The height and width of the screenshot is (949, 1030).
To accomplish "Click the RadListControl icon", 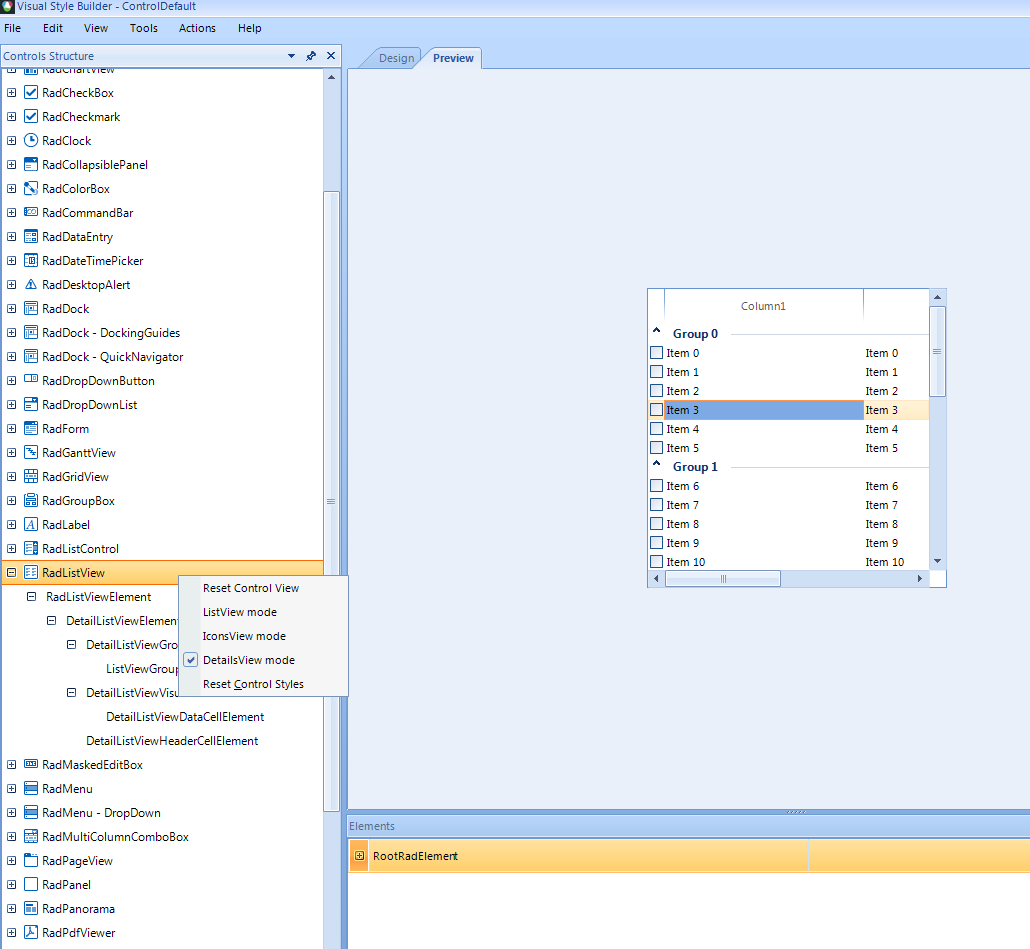I will pyautogui.click(x=31, y=548).
